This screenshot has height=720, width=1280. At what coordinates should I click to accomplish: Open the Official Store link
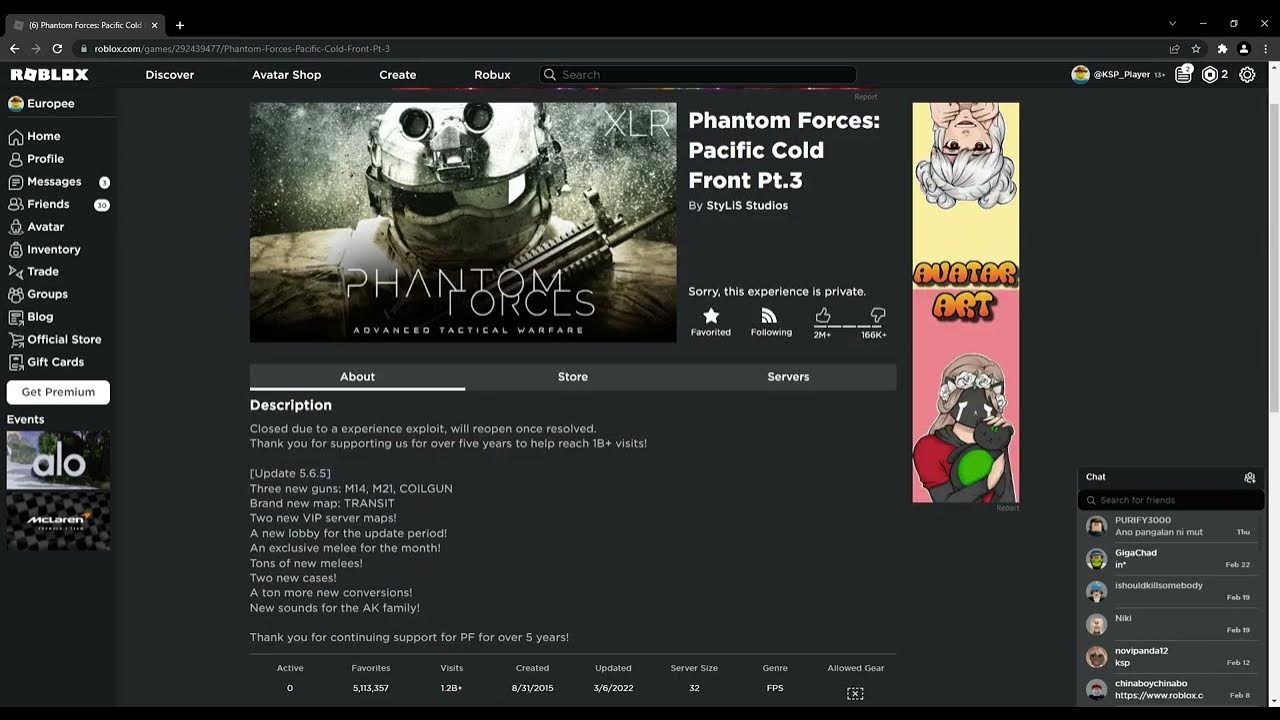[x=55, y=340]
